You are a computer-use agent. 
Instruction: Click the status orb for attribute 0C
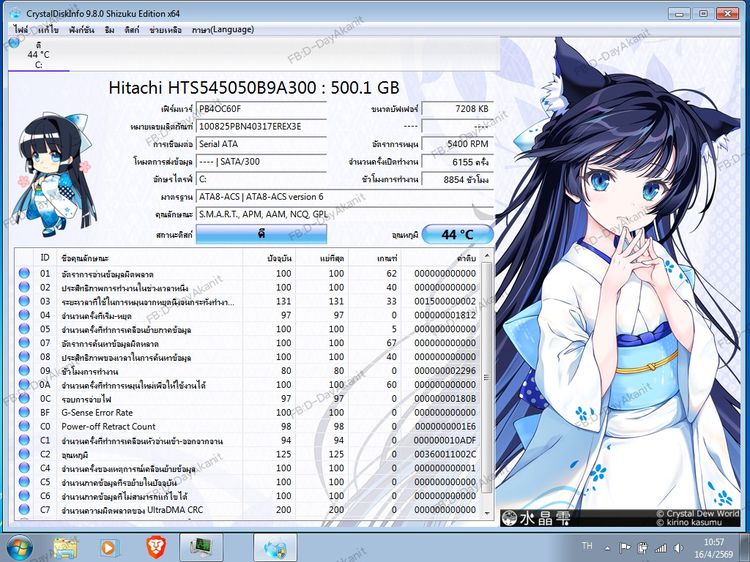pyautogui.click(x=24, y=398)
